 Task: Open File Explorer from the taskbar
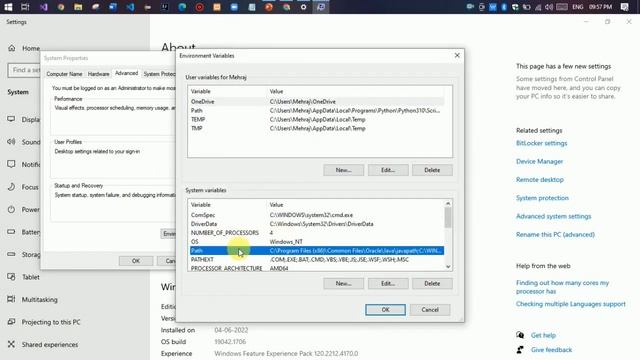pyautogui.click(x=78, y=7)
